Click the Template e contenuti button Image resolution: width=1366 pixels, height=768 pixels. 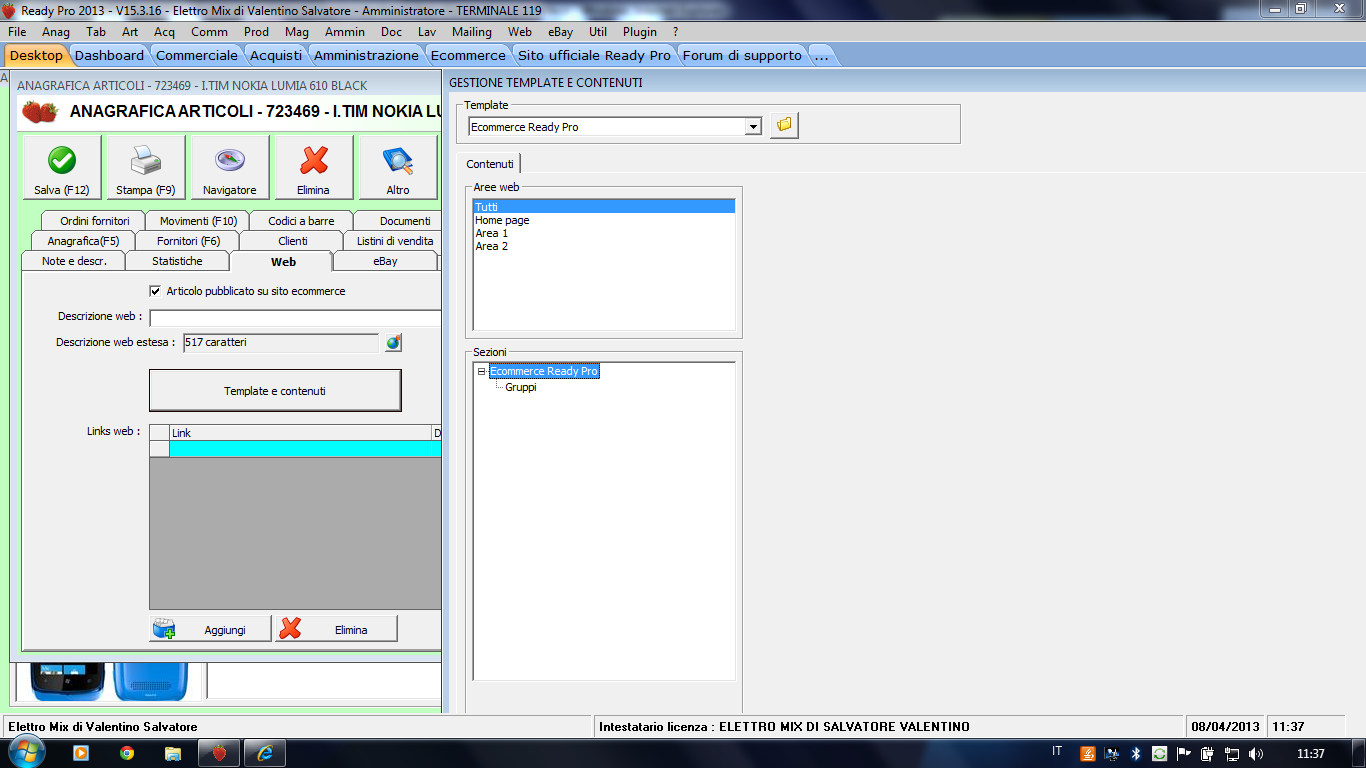click(275, 391)
